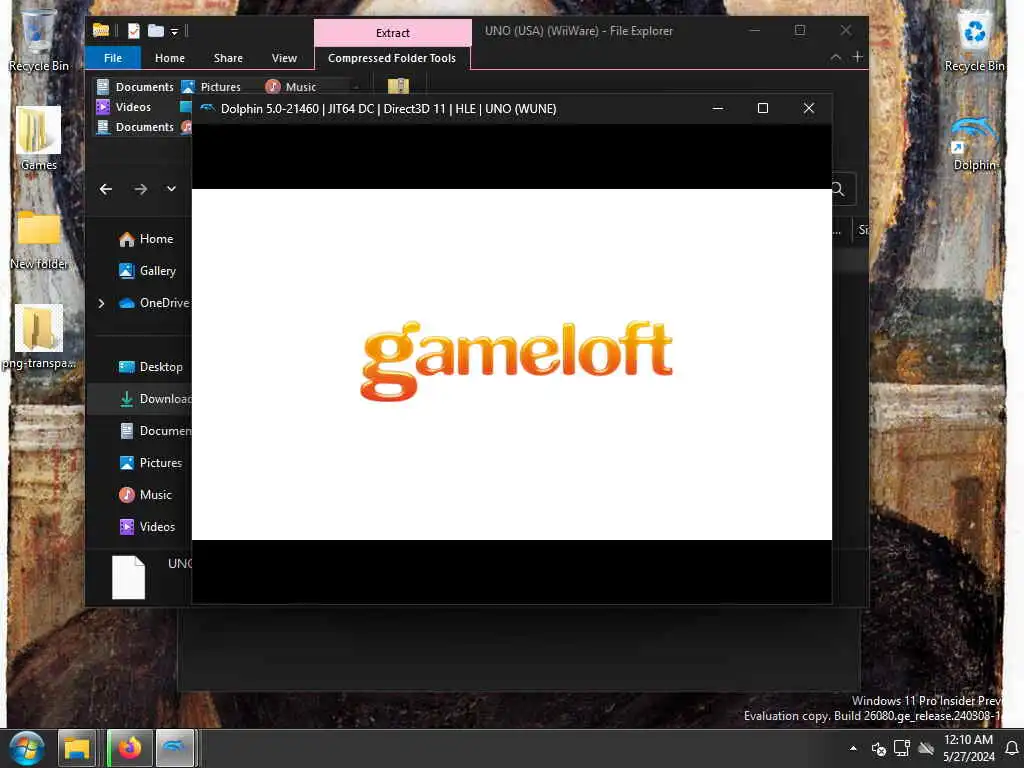
Task: Open Downloads in the navigation pane
Action: click(x=155, y=399)
